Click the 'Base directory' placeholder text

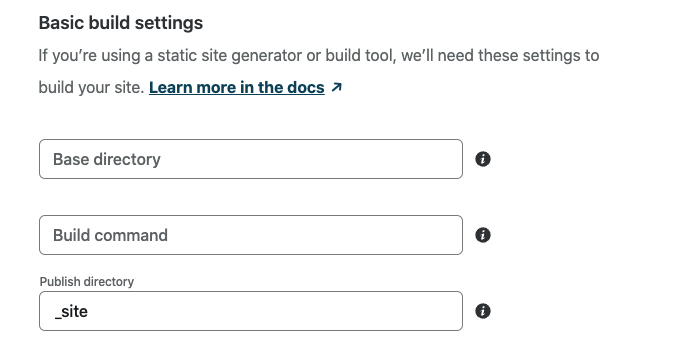click(106, 159)
